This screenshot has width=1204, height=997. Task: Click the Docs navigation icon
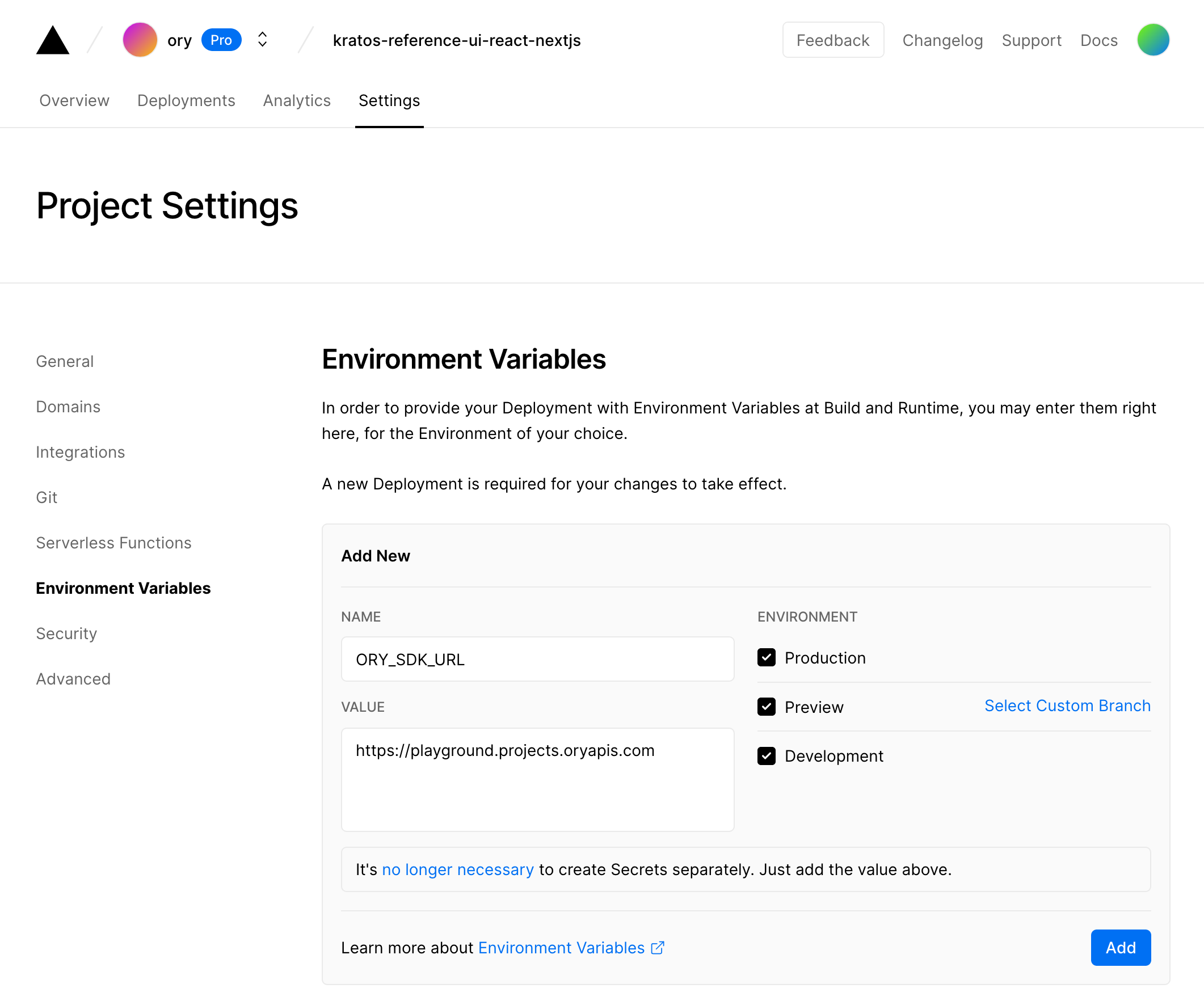pos(1098,39)
